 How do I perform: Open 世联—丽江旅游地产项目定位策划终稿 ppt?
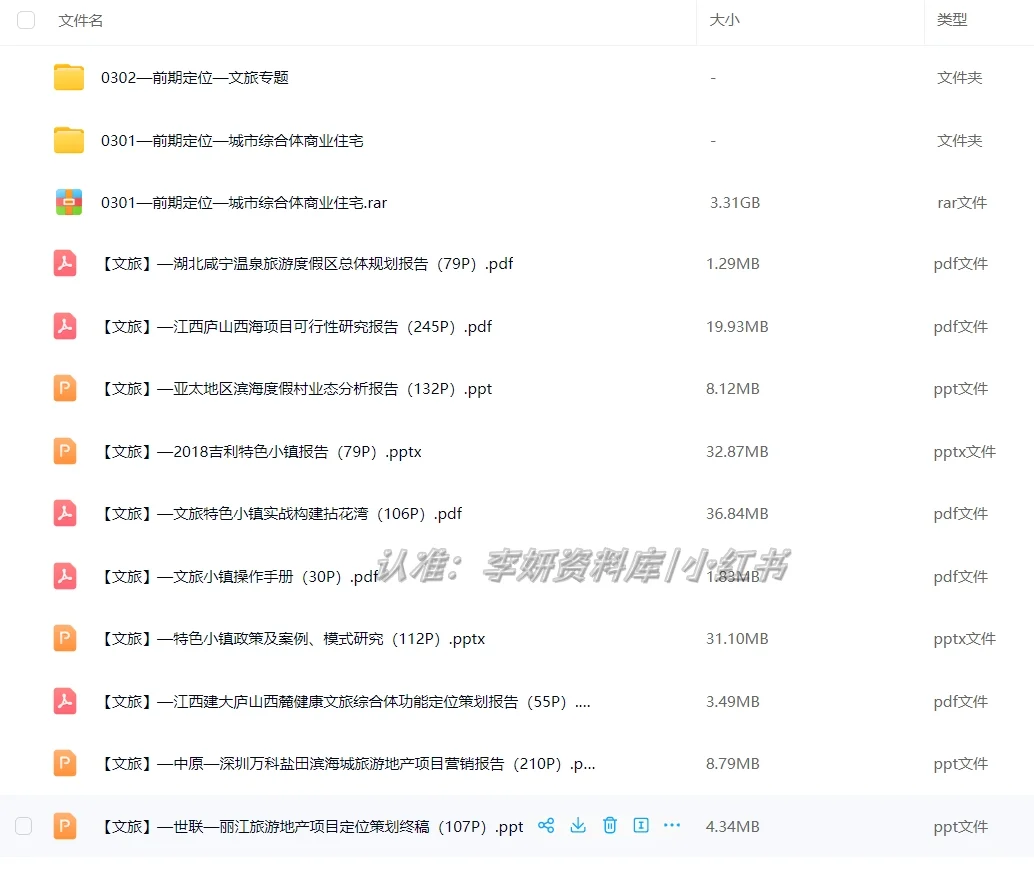coord(311,826)
